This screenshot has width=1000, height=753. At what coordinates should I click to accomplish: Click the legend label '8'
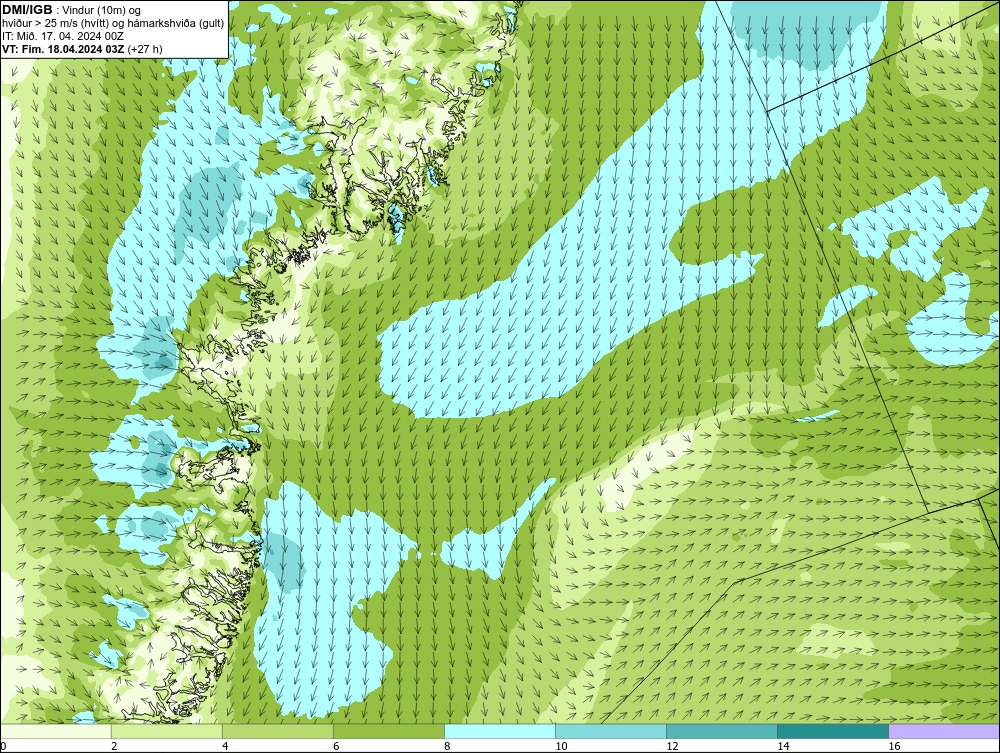click(x=447, y=746)
